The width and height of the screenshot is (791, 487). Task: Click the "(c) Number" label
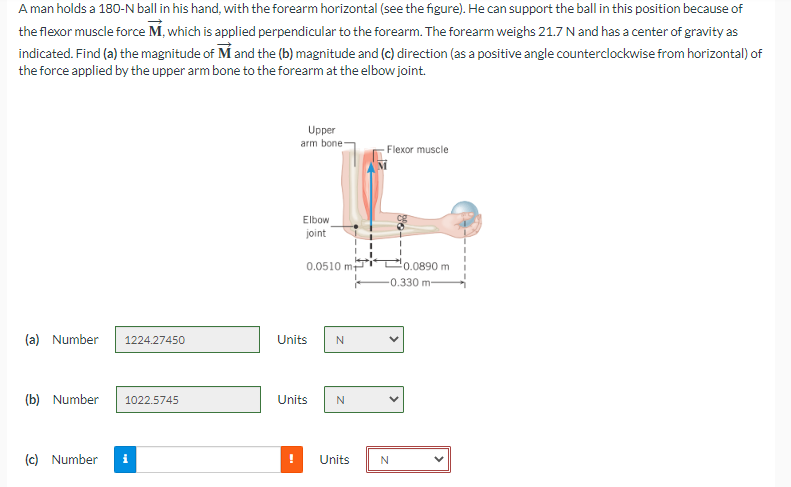61,460
